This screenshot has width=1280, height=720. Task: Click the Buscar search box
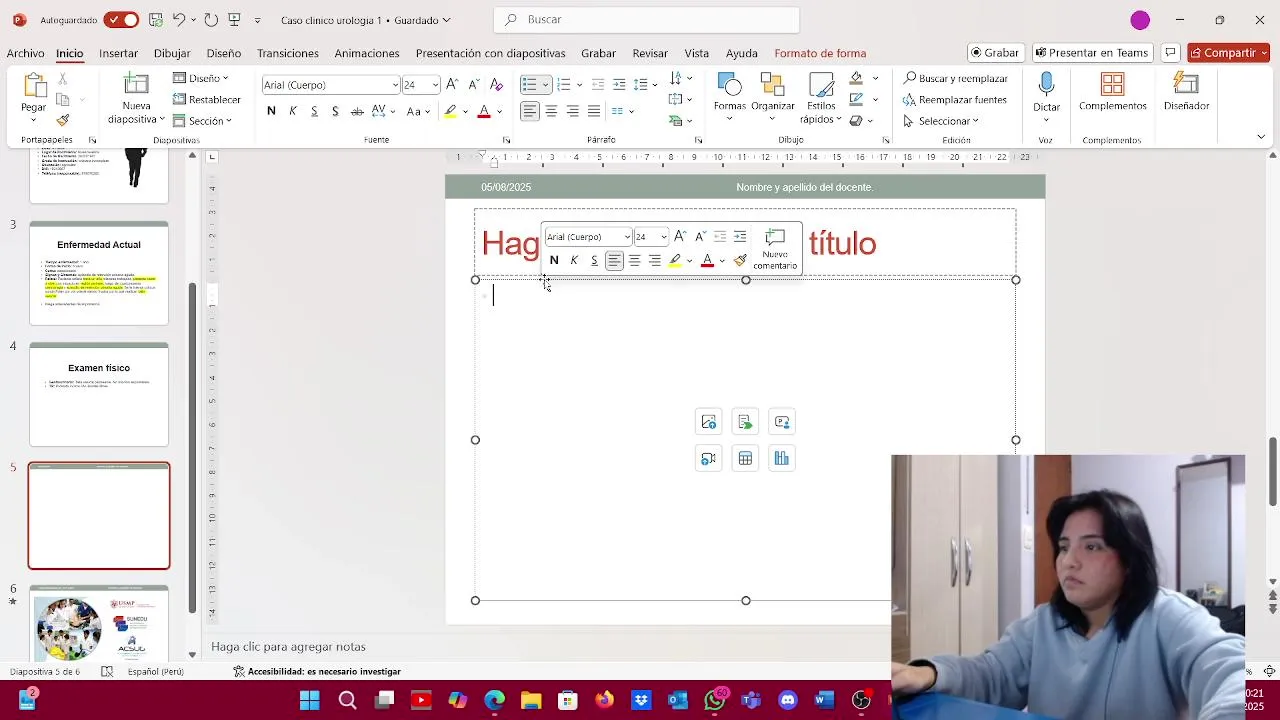tap(646, 20)
